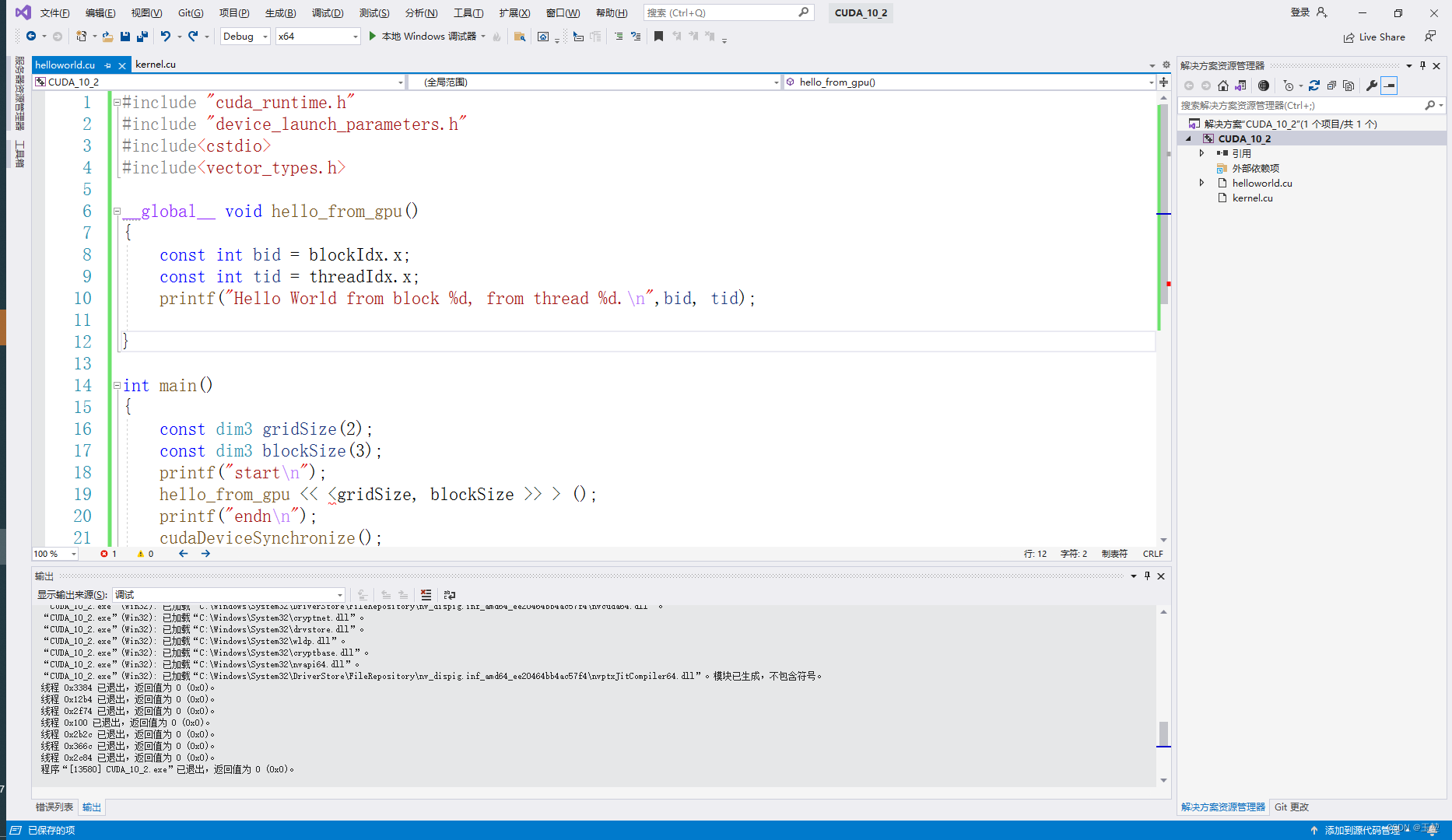Save all open files
1452x840 pixels.
[142, 36]
